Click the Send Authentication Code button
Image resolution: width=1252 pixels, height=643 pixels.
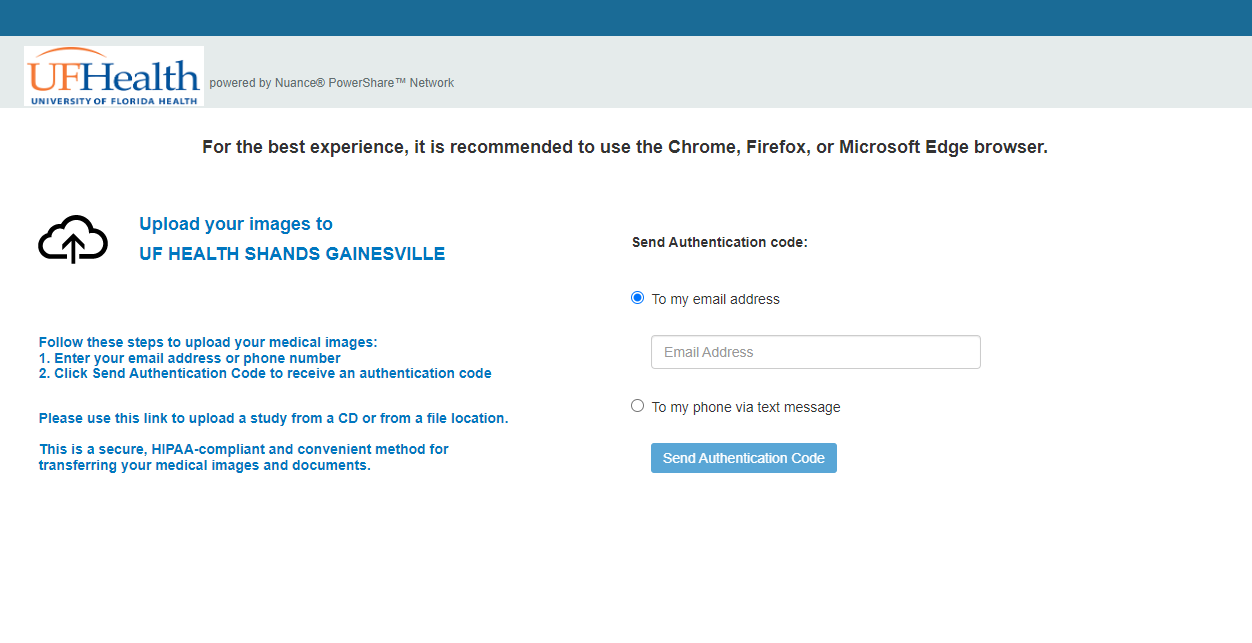tap(744, 458)
